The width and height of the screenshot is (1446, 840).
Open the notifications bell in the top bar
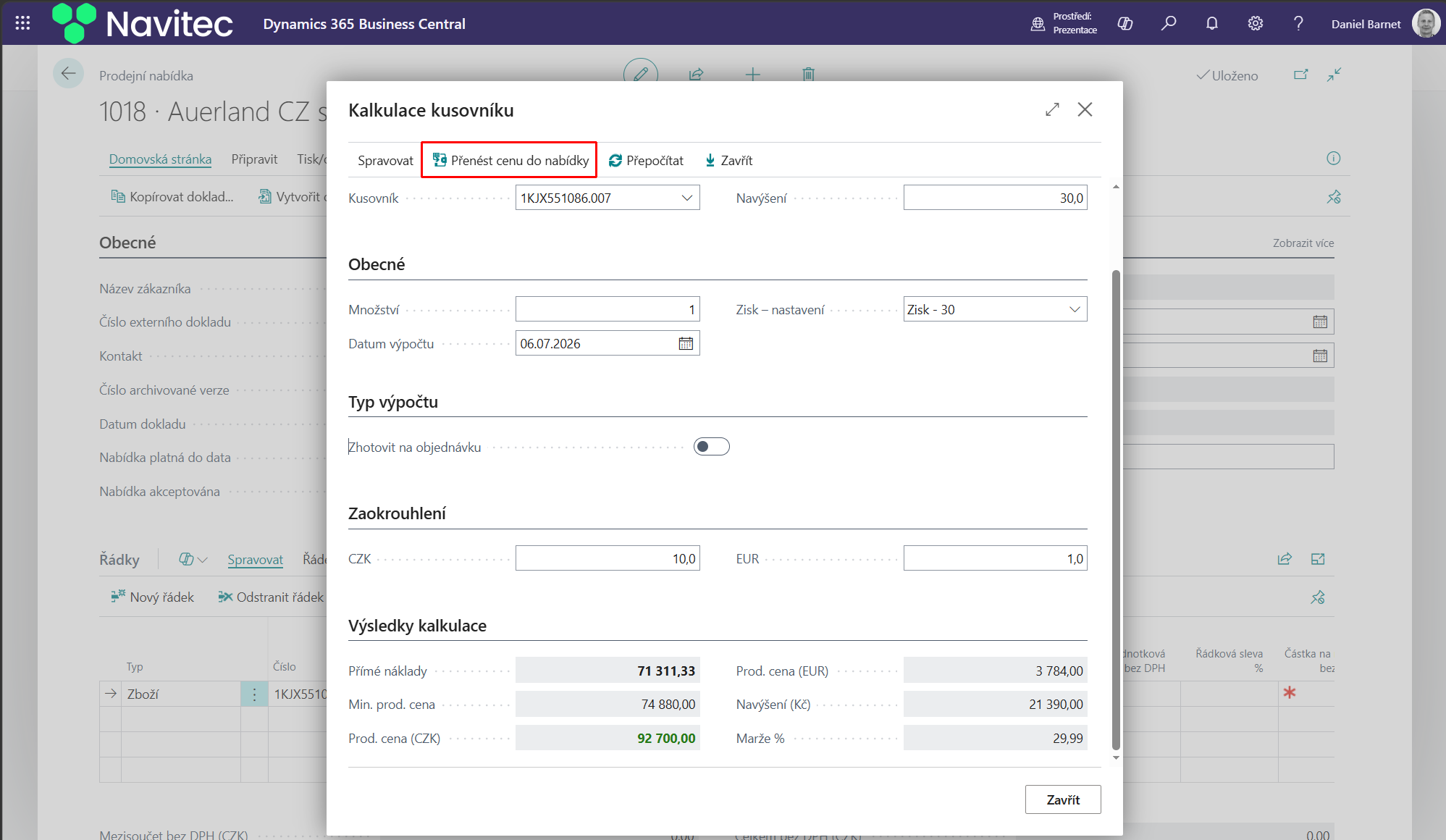(x=1211, y=23)
